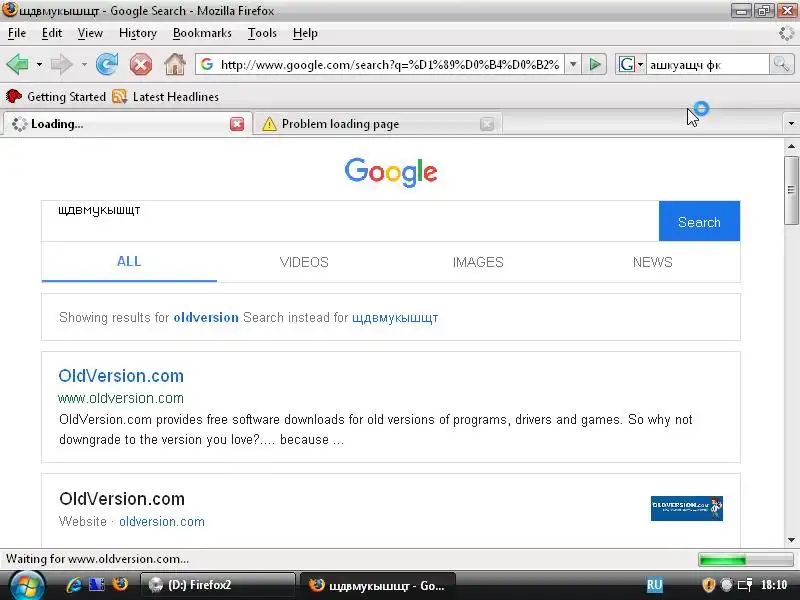Open the Back history dropdown arrow
The image size is (800, 600).
(x=39, y=65)
